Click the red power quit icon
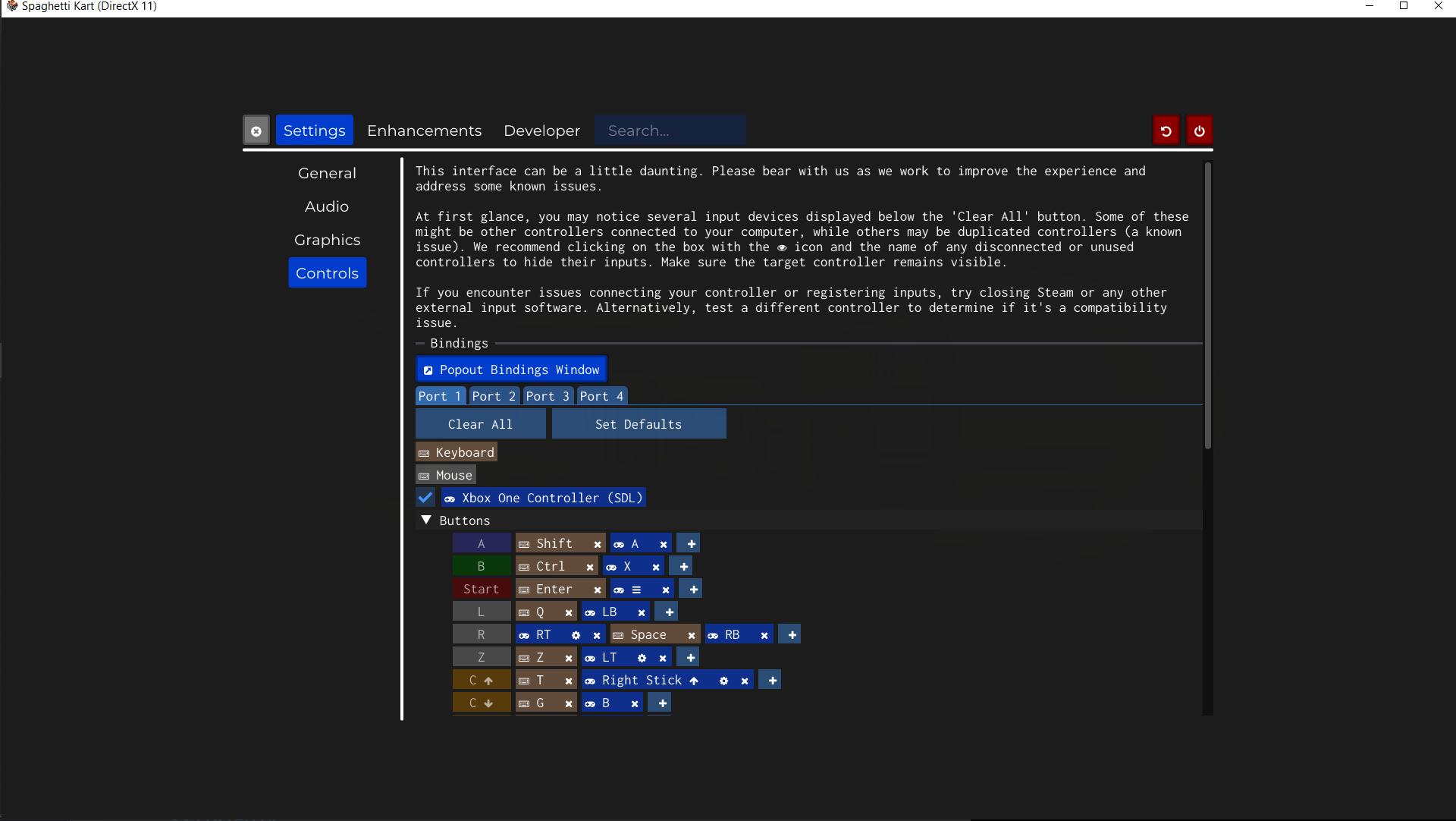The width and height of the screenshot is (1456, 821). [1199, 131]
